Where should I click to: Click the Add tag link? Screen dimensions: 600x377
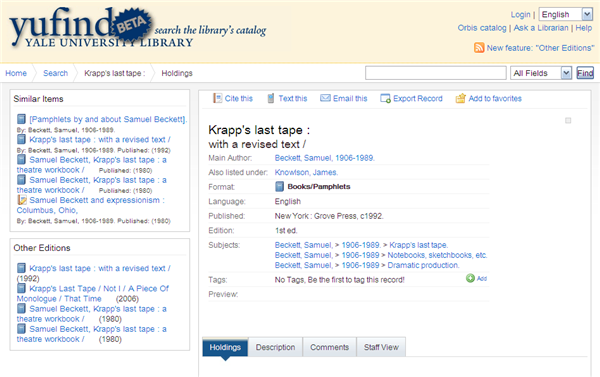(482, 278)
